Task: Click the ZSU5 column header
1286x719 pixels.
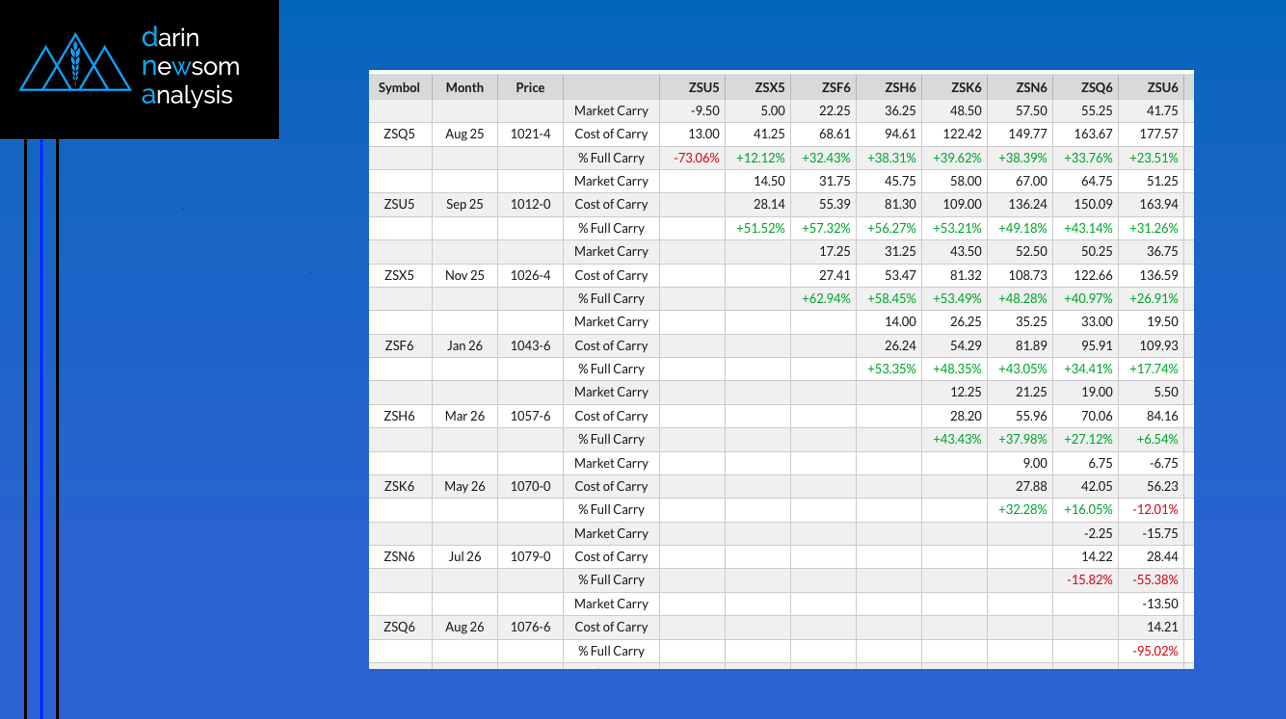Action: coord(703,87)
